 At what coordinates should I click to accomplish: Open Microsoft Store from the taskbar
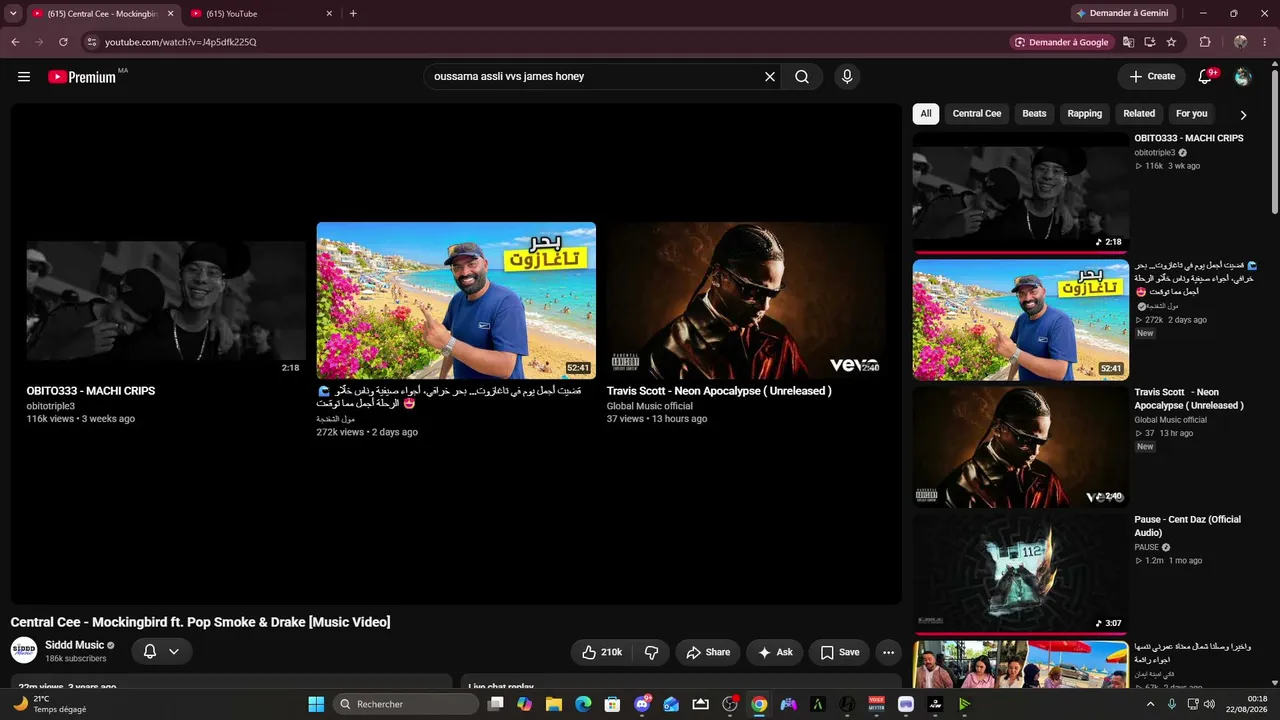click(x=612, y=704)
